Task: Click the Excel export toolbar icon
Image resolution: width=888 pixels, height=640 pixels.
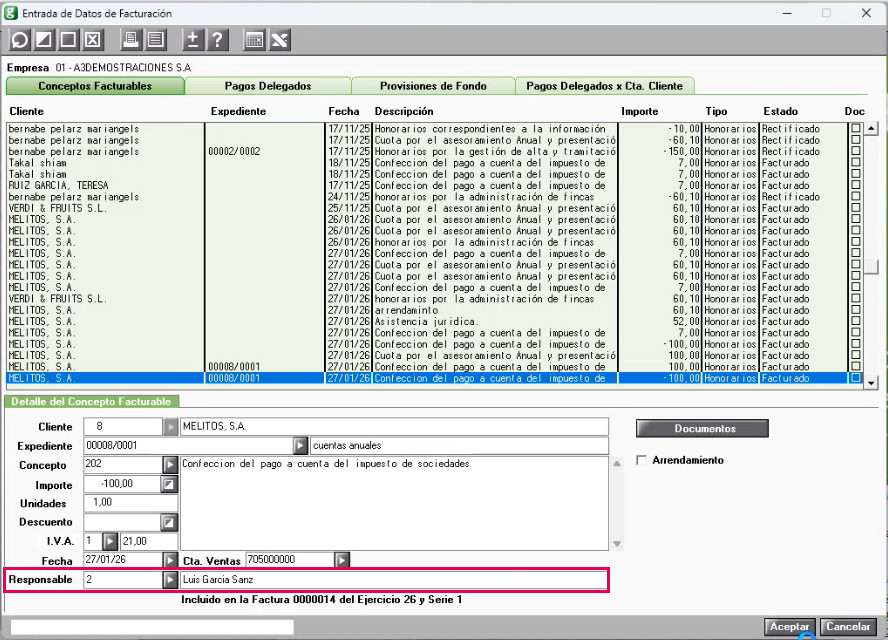Action: click(x=279, y=40)
